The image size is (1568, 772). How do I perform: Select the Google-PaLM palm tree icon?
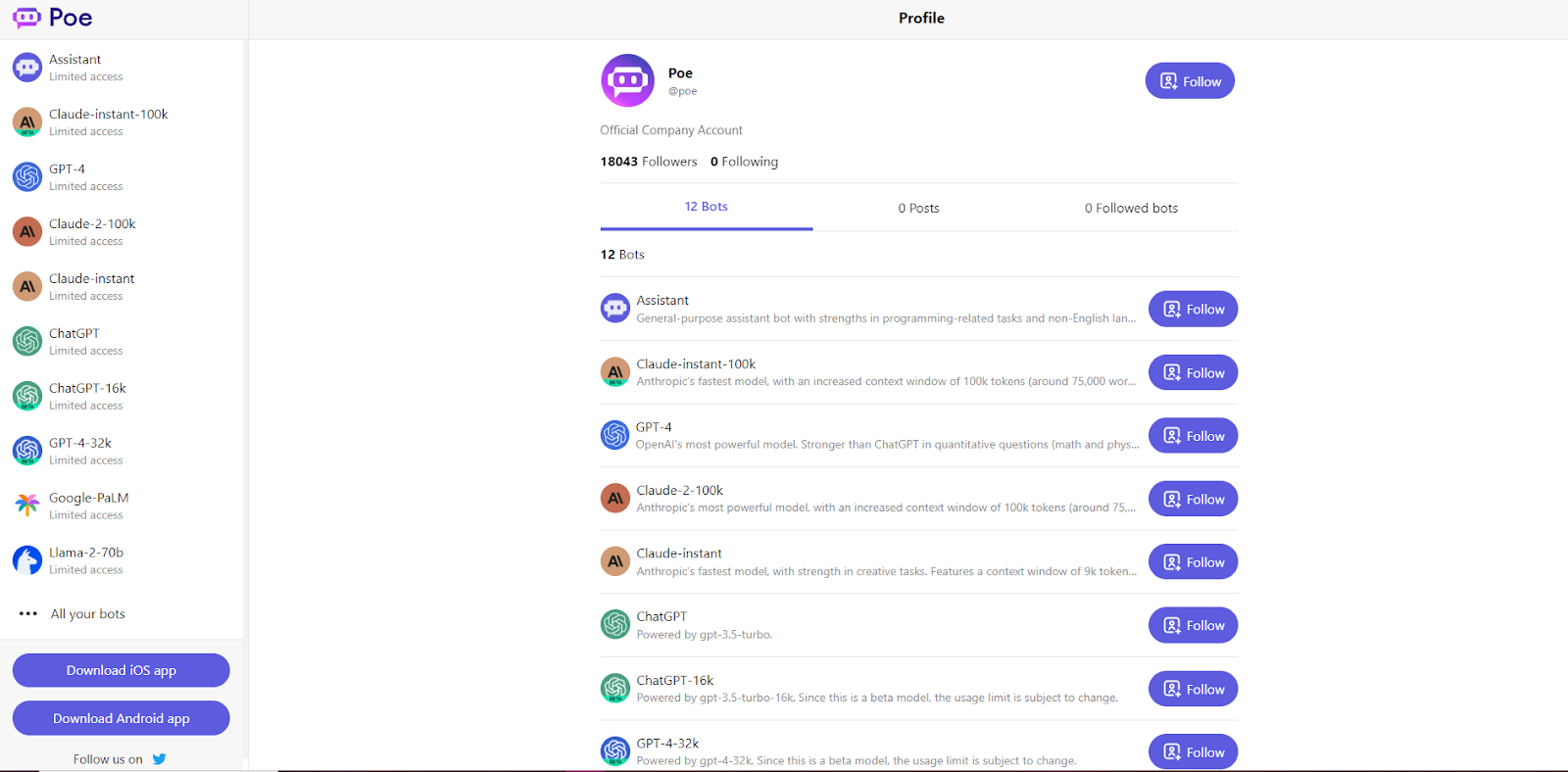[x=27, y=506]
